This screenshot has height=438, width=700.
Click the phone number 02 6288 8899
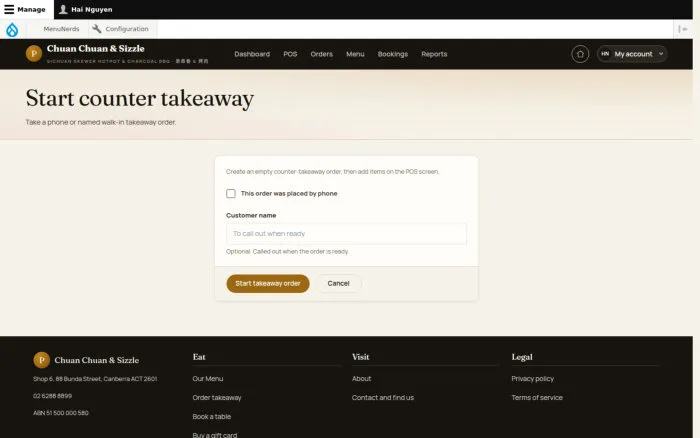point(52,396)
